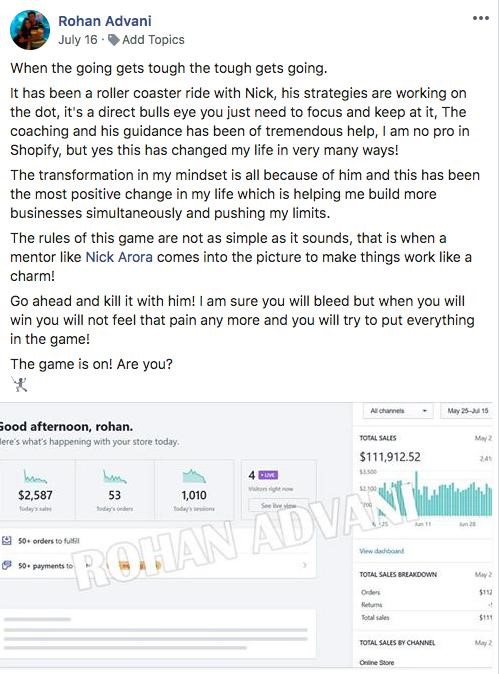Viewport: 499px width, 674px height.
Task: Open the Nick Arora mention link
Action: (x=119, y=257)
